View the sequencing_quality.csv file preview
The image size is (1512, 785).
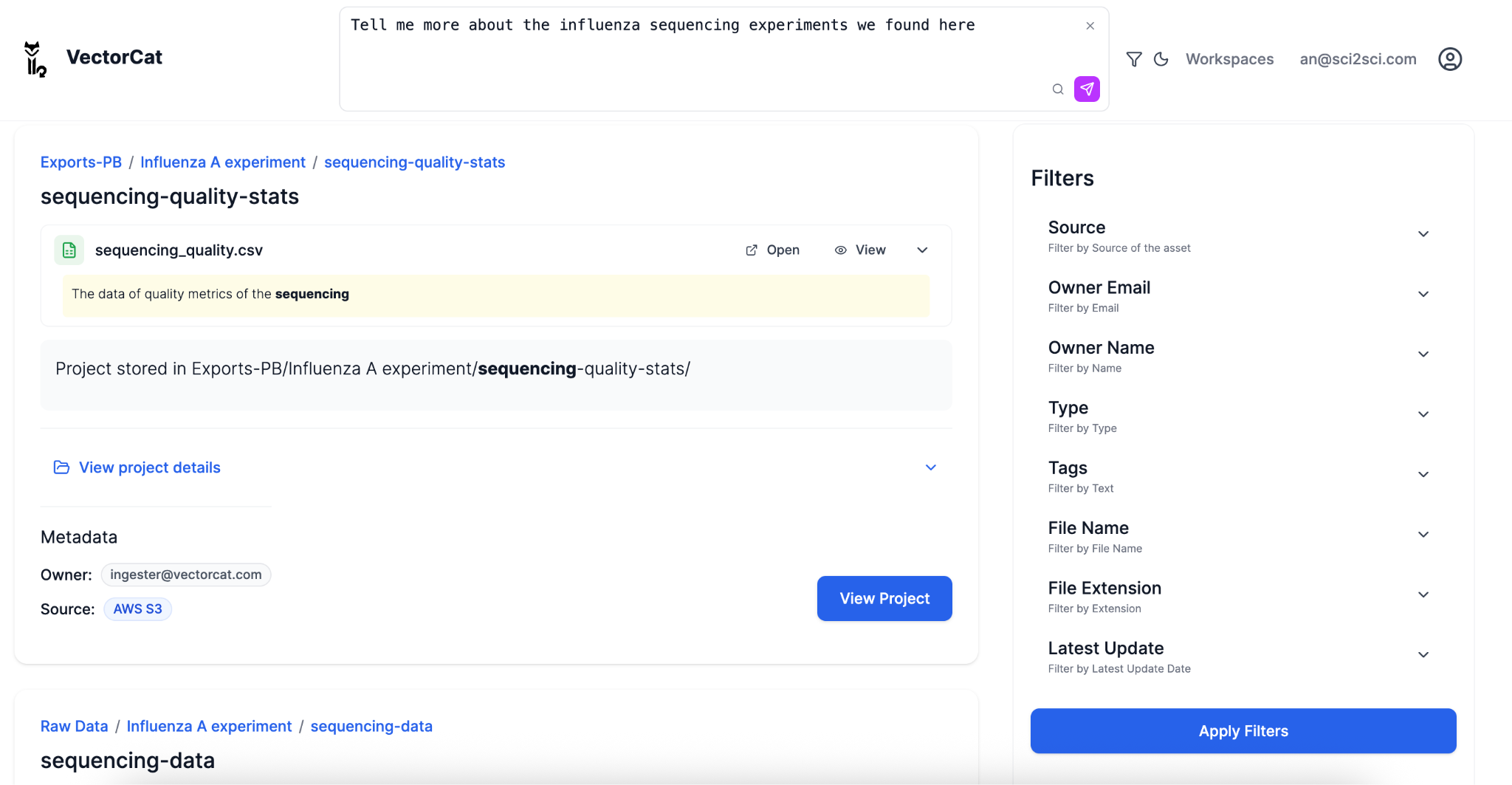coord(860,250)
